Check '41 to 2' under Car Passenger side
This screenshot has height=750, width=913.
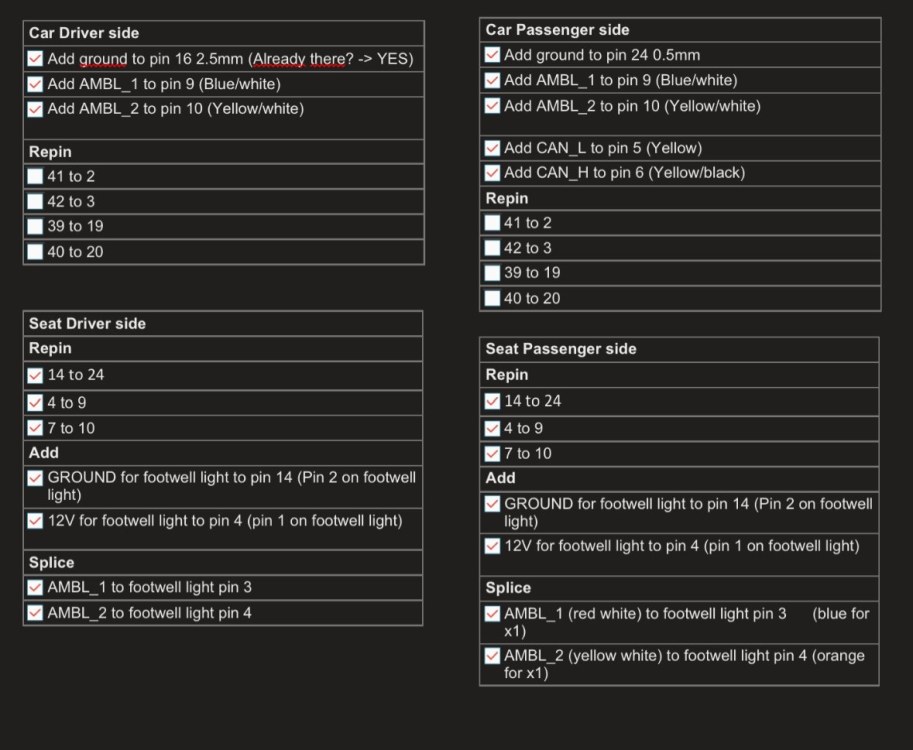click(x=492, y=223)
